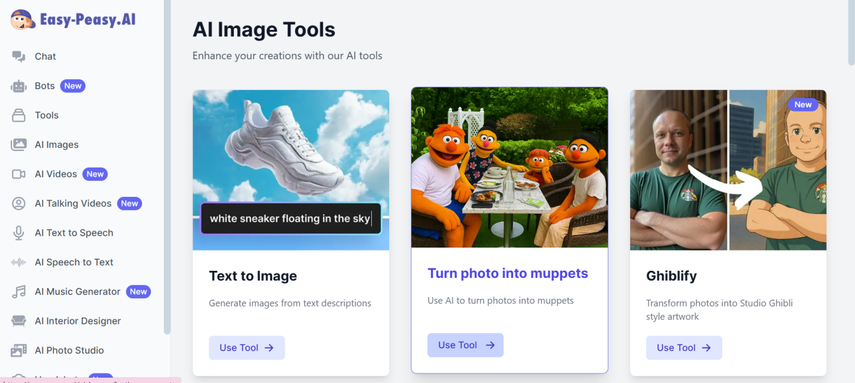Screen dimensions: 855x383
Task: Click the Text to Image card title
Action: (x=253, y=276)
